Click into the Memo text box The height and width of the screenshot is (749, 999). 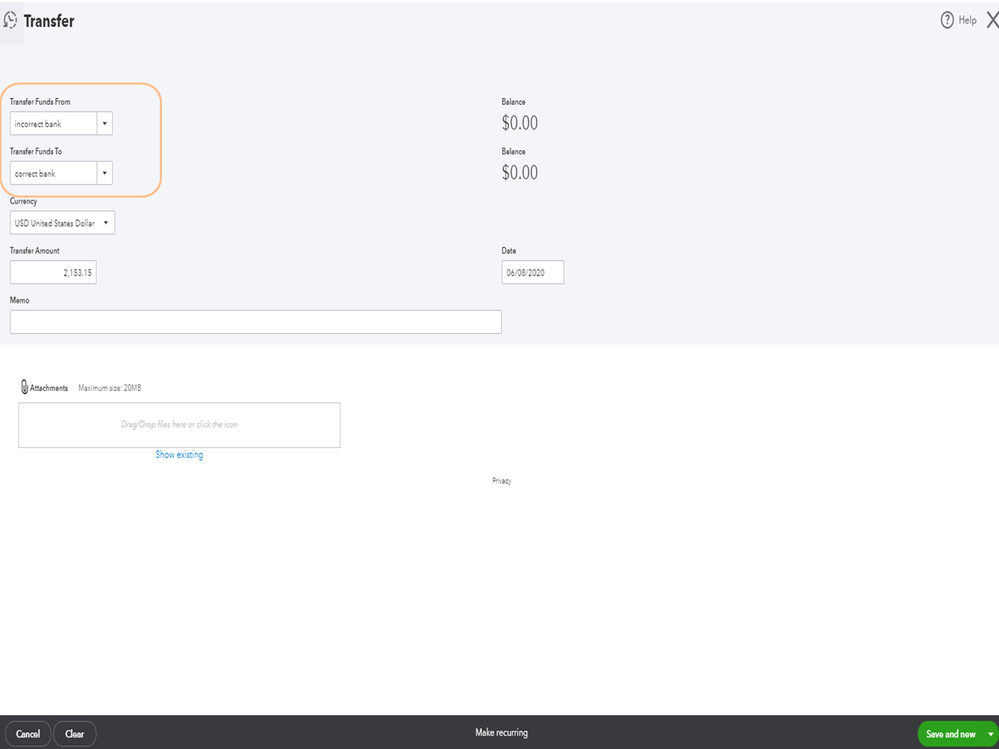(x=255, y=322)
